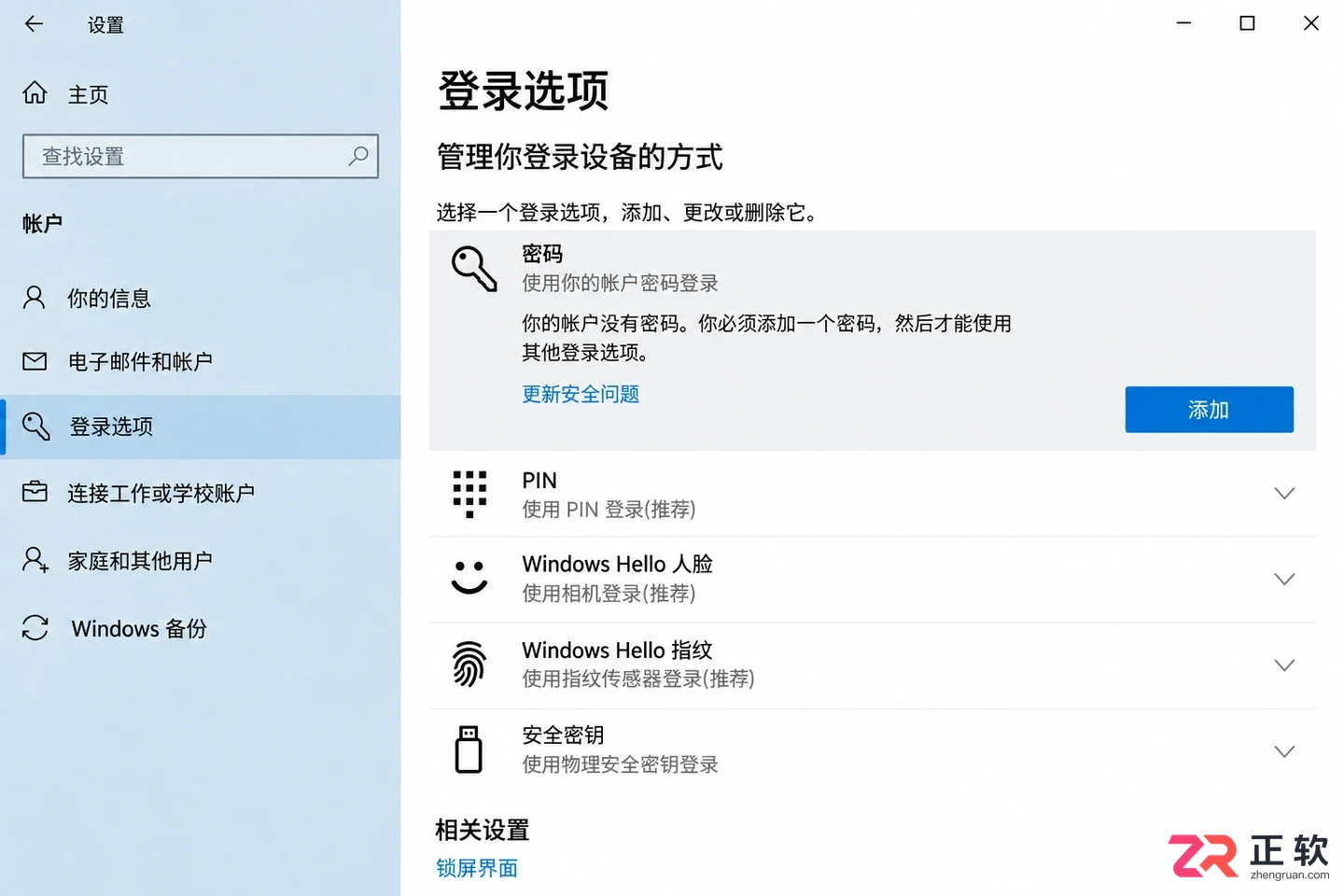
Task: Expand the PIN sign-in option chevron
Action: (x=1284, y=493)
